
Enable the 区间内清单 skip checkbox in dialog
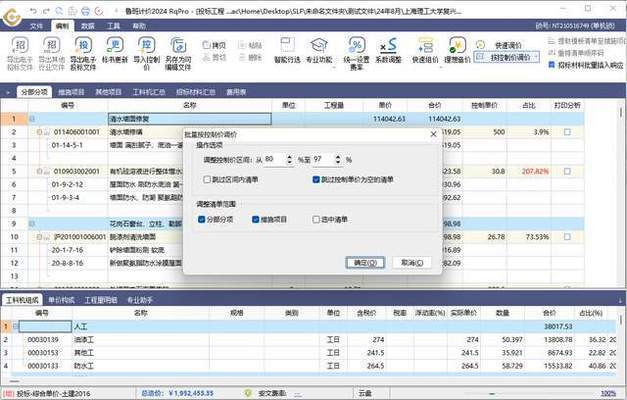pos(207,180)
